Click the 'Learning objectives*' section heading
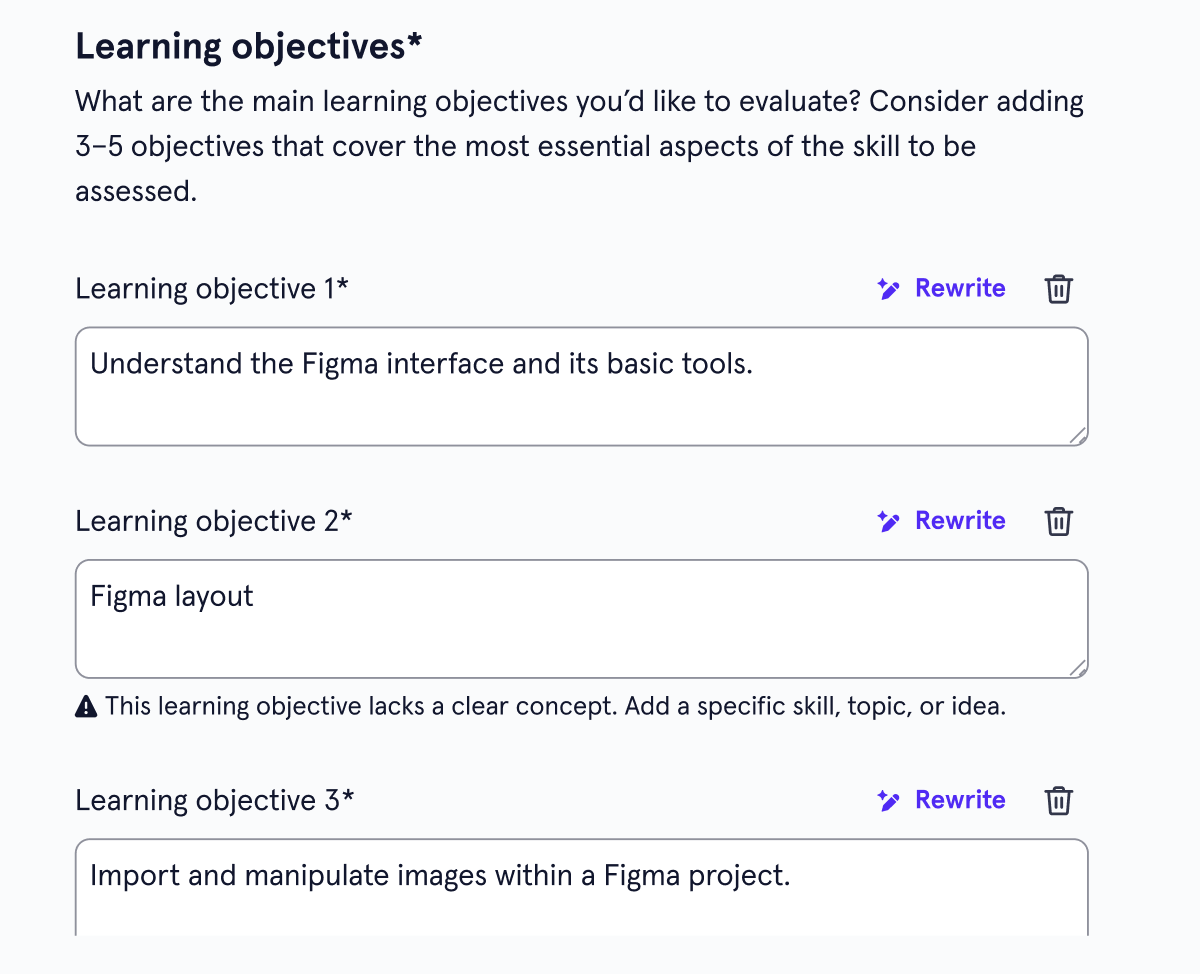The image size is (1200, 974). pyautogui.click(x=249, y=47)
